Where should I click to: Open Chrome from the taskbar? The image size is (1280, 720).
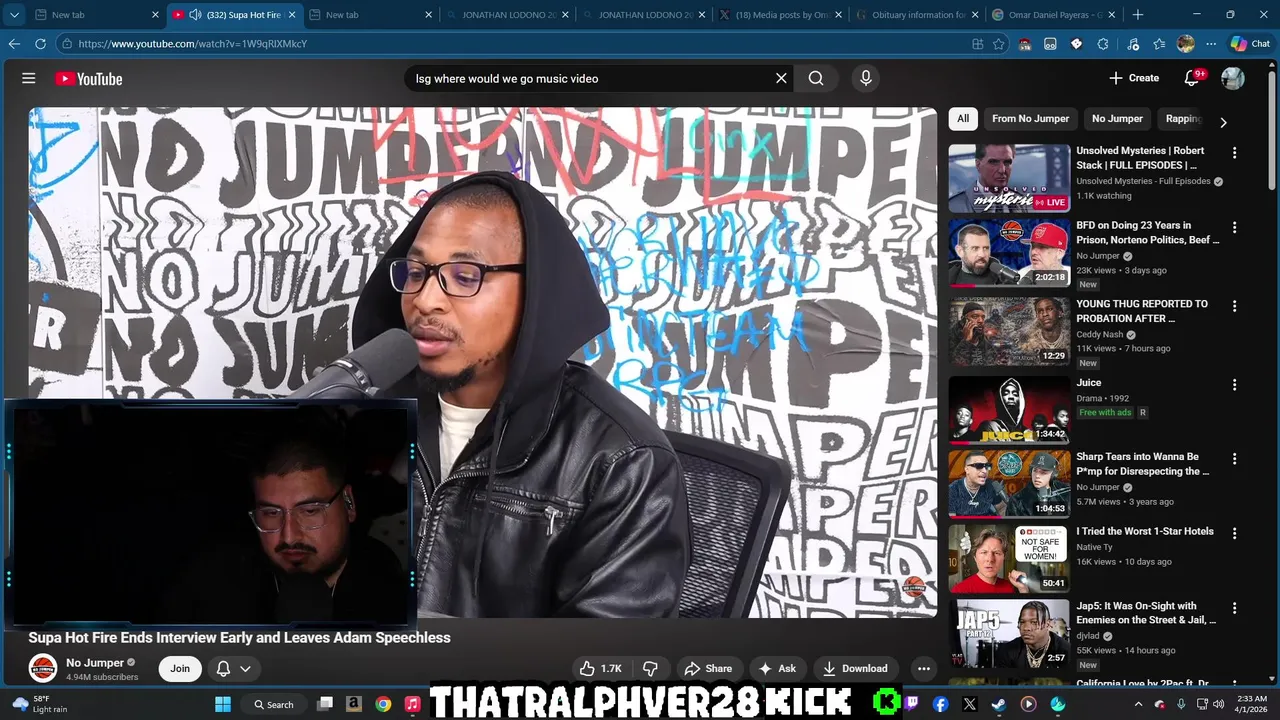[x=383, y=704]
